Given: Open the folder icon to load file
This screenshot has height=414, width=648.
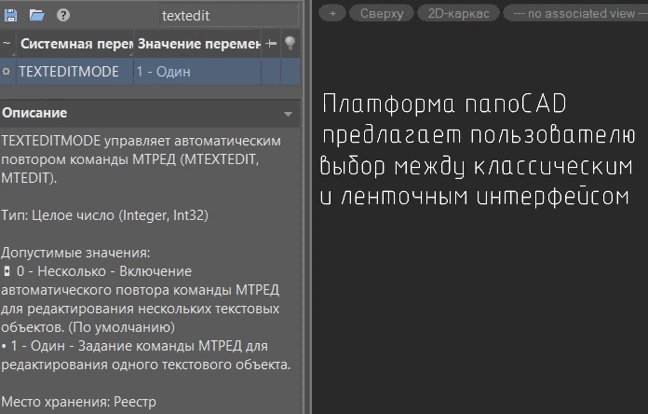Looking at the screenshot, I should click(x=37, y=16).
